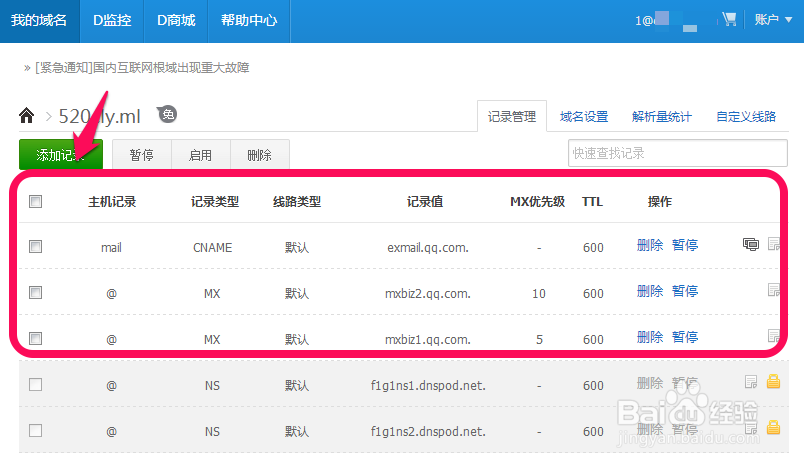Click the f1g1ns1.dnspod.net. record value
Viewport: 804px width, 466px height.
click(x=428, y=386)
